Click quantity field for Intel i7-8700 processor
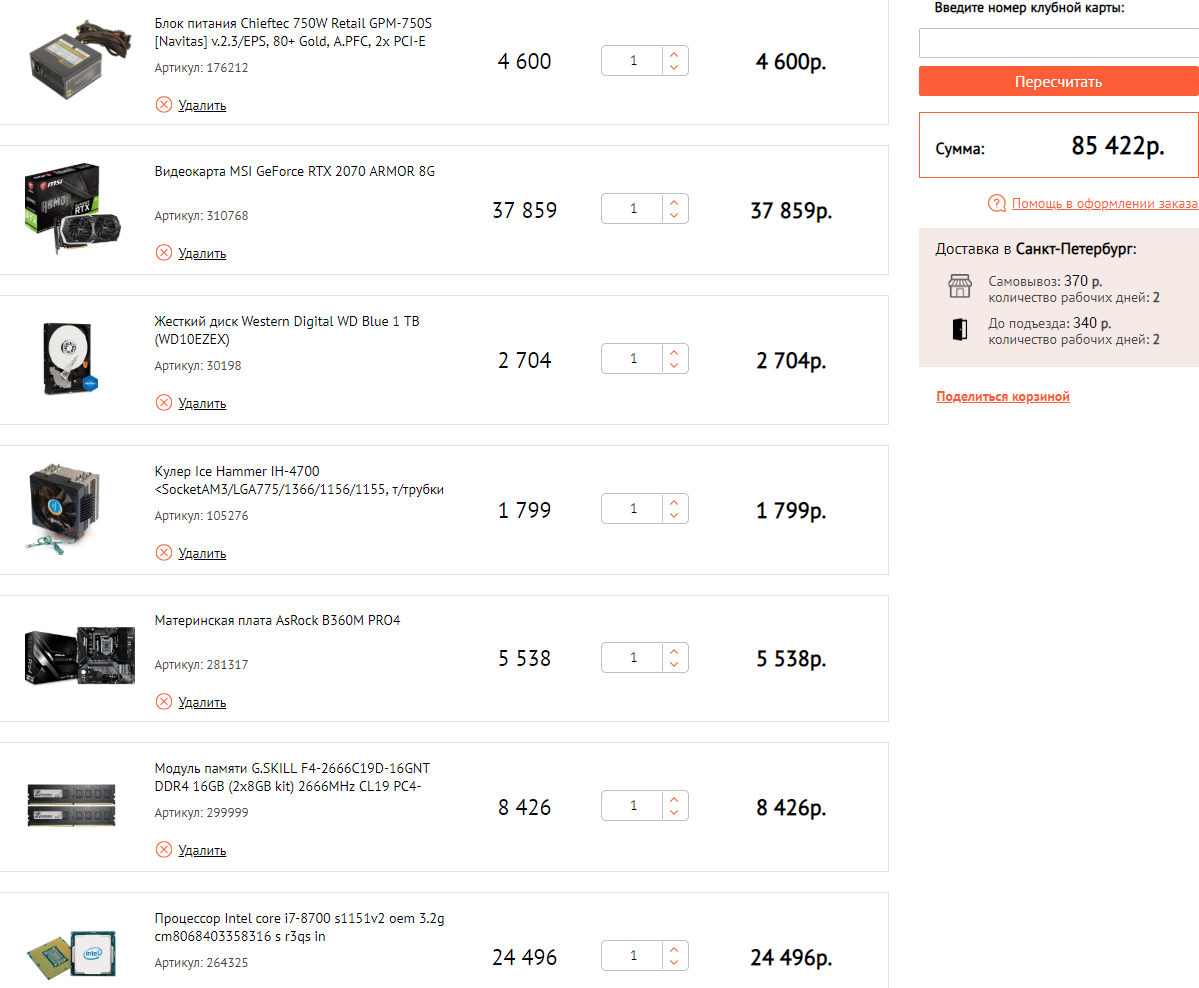1199x988 pixels. (x=633, y=956)
